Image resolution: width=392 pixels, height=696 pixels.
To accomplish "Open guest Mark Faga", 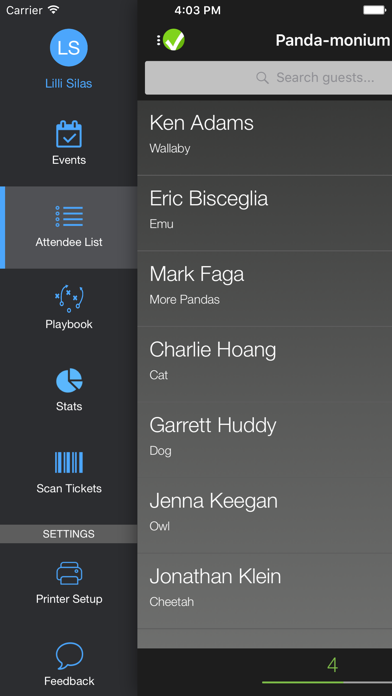I will point(265,289).
